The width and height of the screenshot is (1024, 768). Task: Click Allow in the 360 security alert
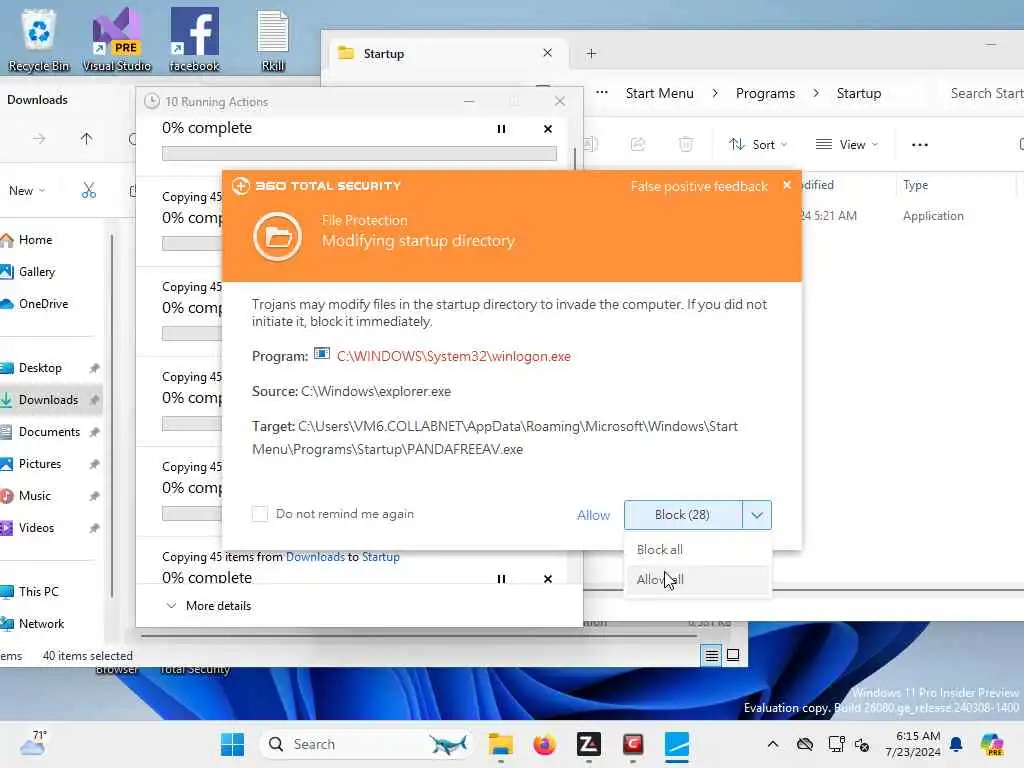click(x=593, y=515)
